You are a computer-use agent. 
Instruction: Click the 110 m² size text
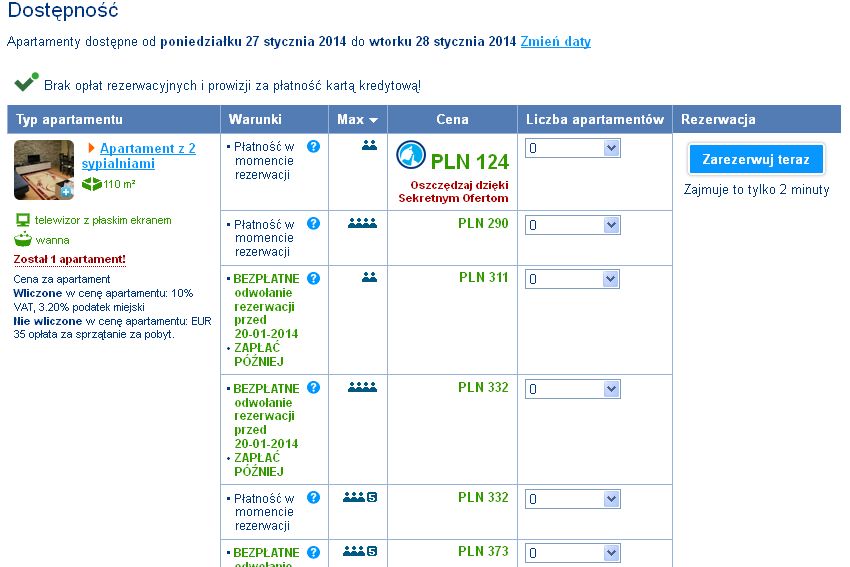click(119, 184)
